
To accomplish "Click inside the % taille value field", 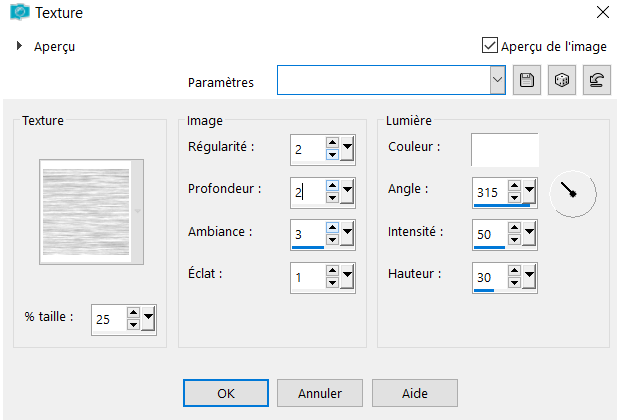I will point(108,319).
